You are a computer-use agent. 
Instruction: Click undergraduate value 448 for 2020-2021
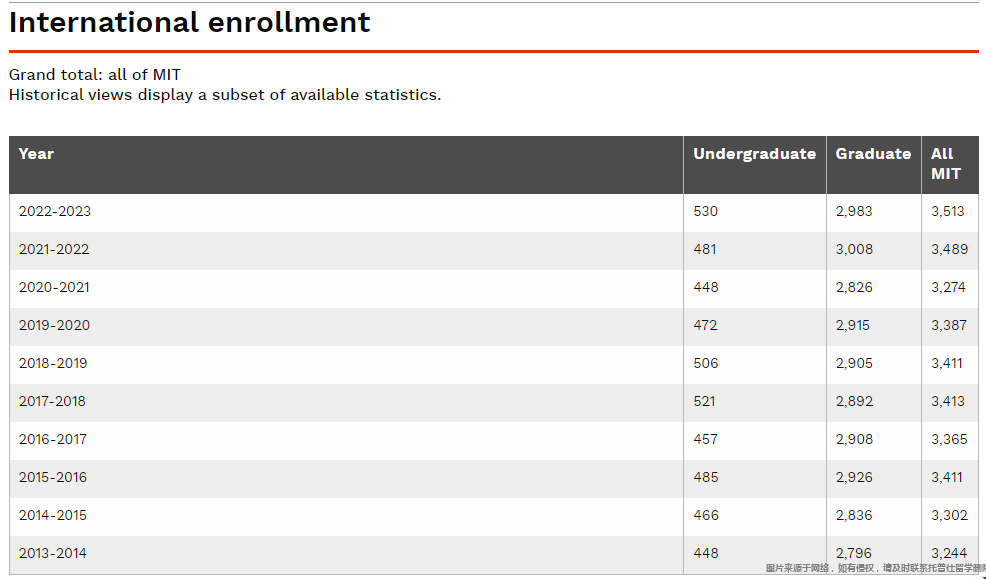point(706,287)
